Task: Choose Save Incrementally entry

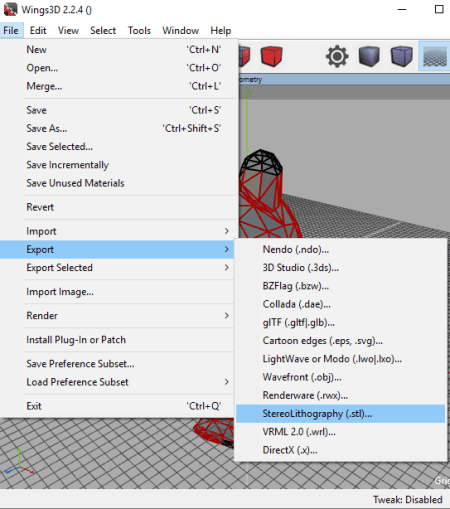Action: (x=119, y=165)
